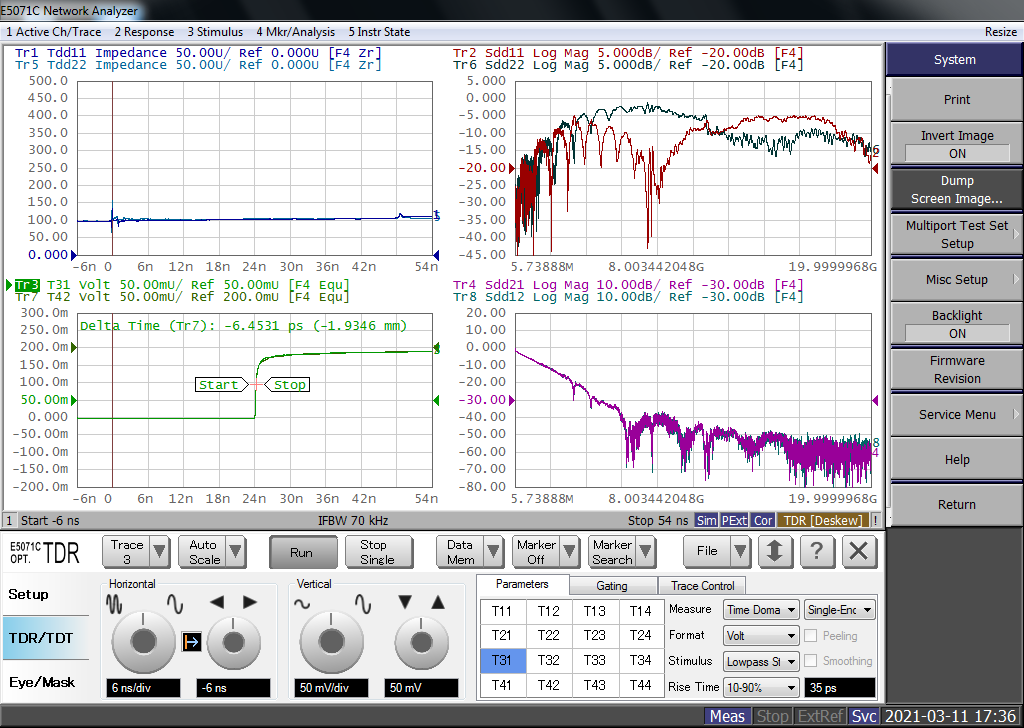Open the Auto Scale dropdown arrow
Viewport: 1024px width, 728px height.
coord(235,552)
